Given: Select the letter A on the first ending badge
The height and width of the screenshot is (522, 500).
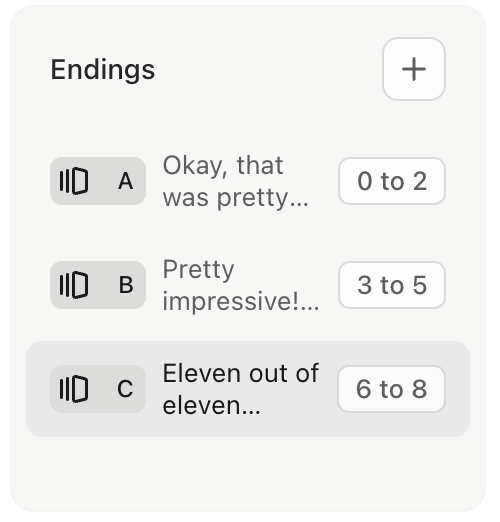Looking at the screenshot, I should [x=126, y=181].
